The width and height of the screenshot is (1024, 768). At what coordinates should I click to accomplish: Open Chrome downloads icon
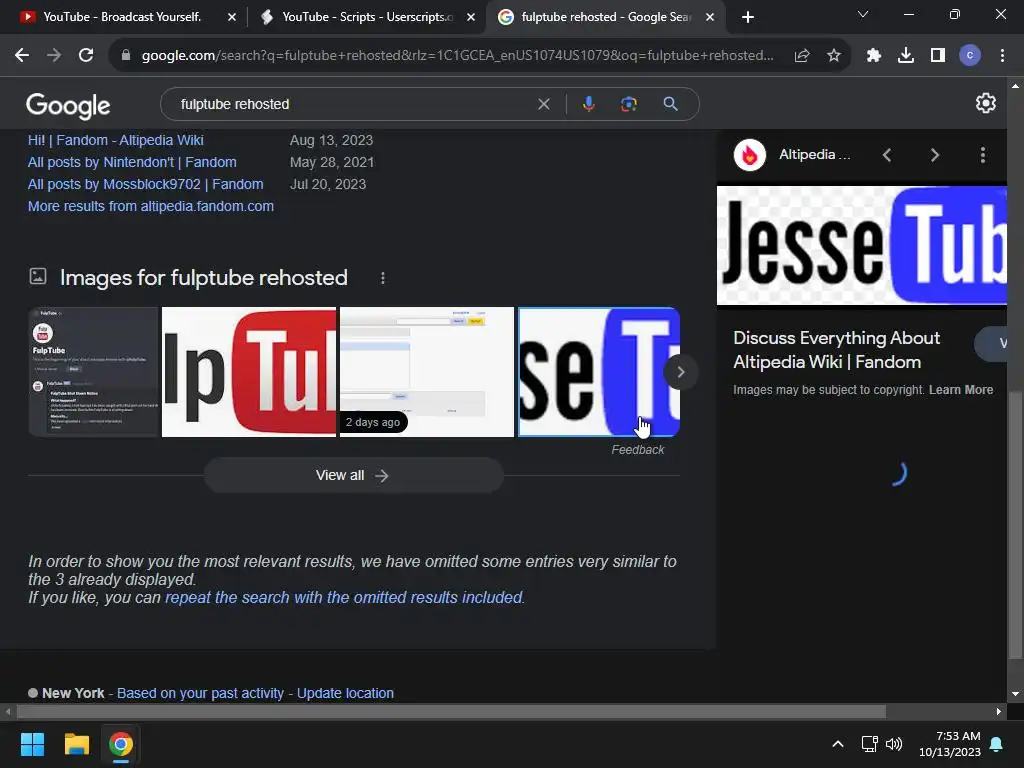coord(906,56)
